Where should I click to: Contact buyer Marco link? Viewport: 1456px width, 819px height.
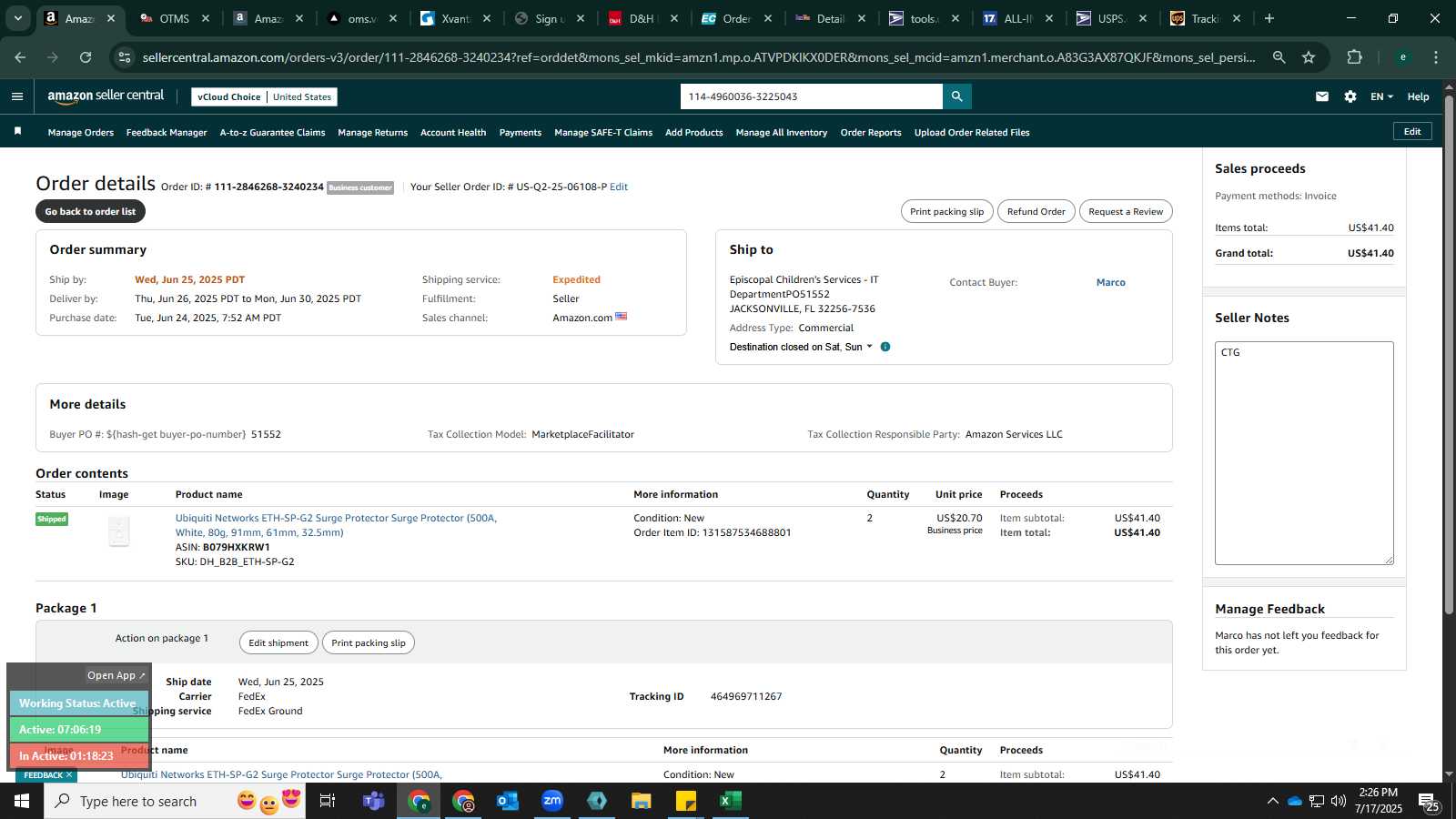[x=1111, y=282]
